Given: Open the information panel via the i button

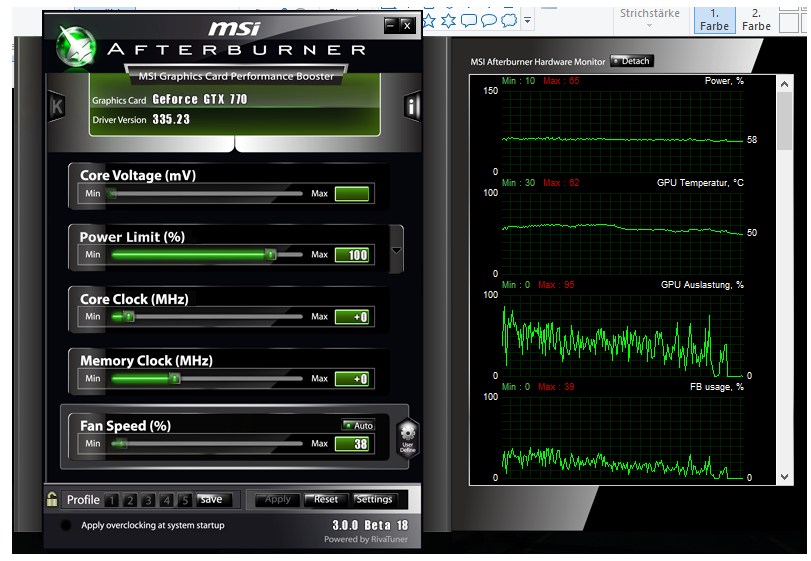Looking at the screenshot, I should point(412,107).
